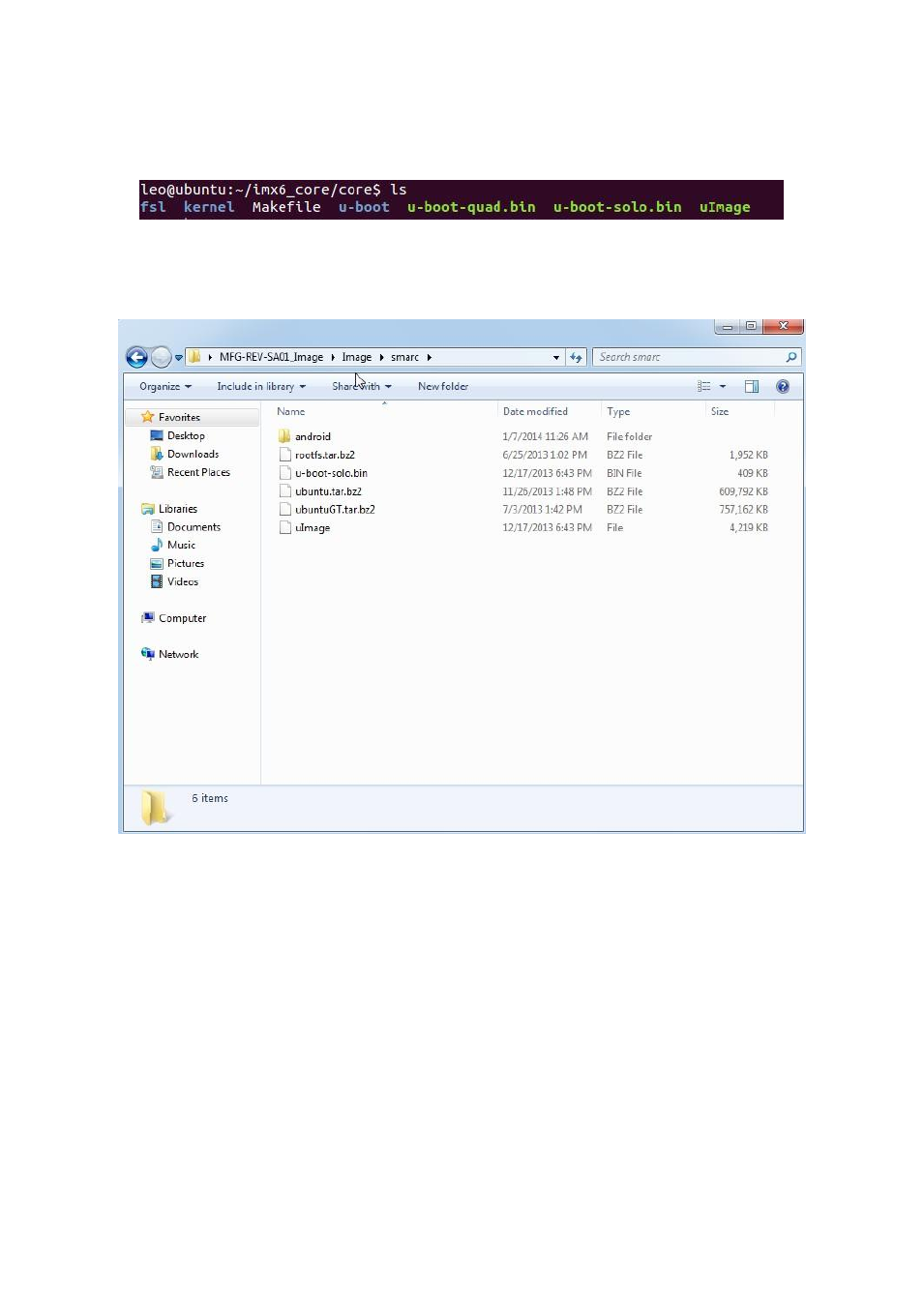Click the Favorites star icon
This screenshot has width=924, height=1306.
click(x=148, y=417)
